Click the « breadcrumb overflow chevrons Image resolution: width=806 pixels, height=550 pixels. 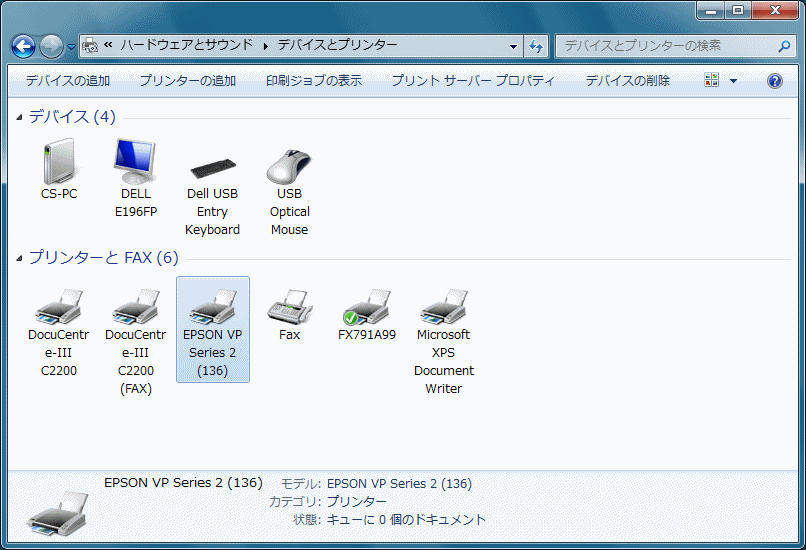point(108,45)
